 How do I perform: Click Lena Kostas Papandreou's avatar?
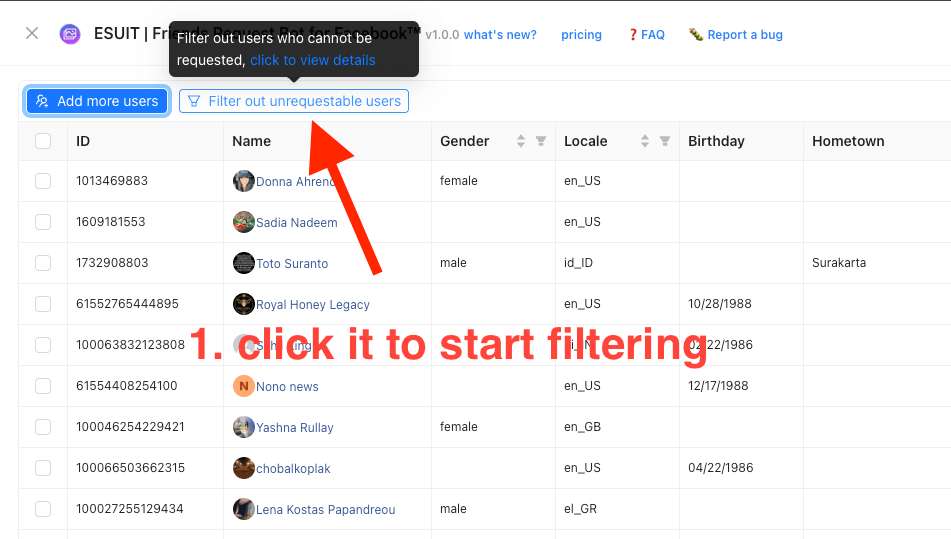(243, 509)
